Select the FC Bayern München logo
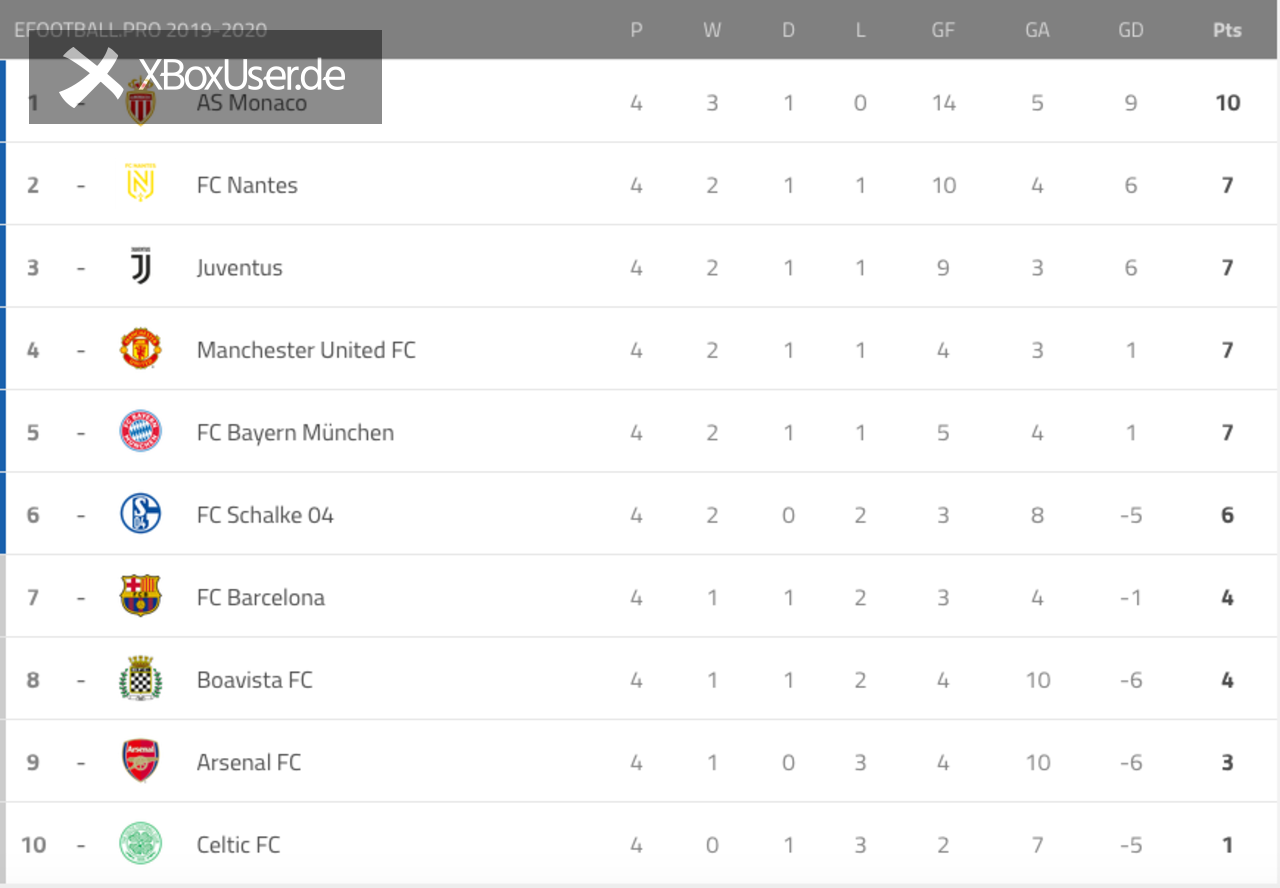 pyautogui.click(x=141, y=431)
